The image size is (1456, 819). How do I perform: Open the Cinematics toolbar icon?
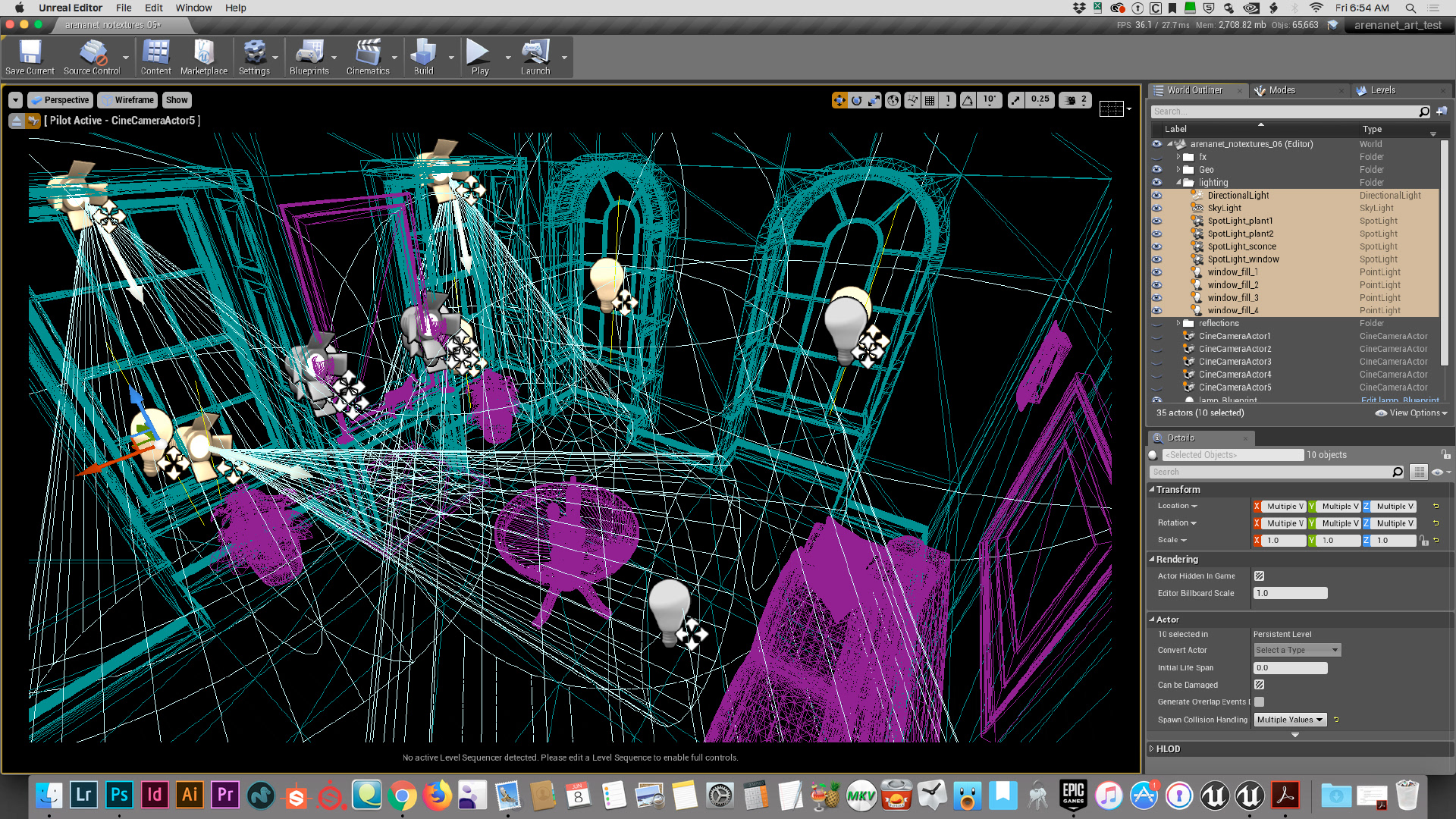click(x=368, y=53)
